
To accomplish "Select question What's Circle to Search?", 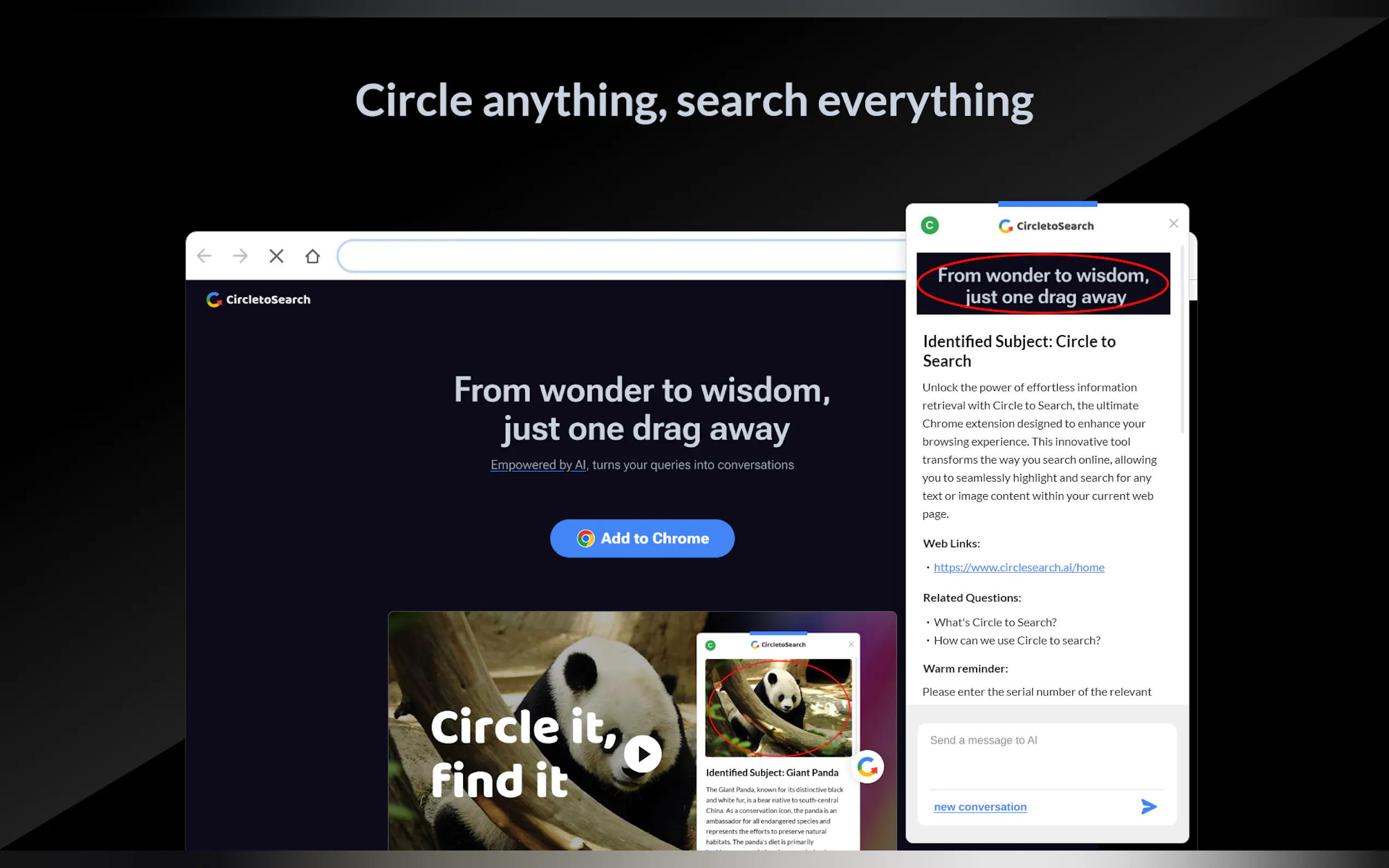I will pyautogui.click(x=995, y=622).
